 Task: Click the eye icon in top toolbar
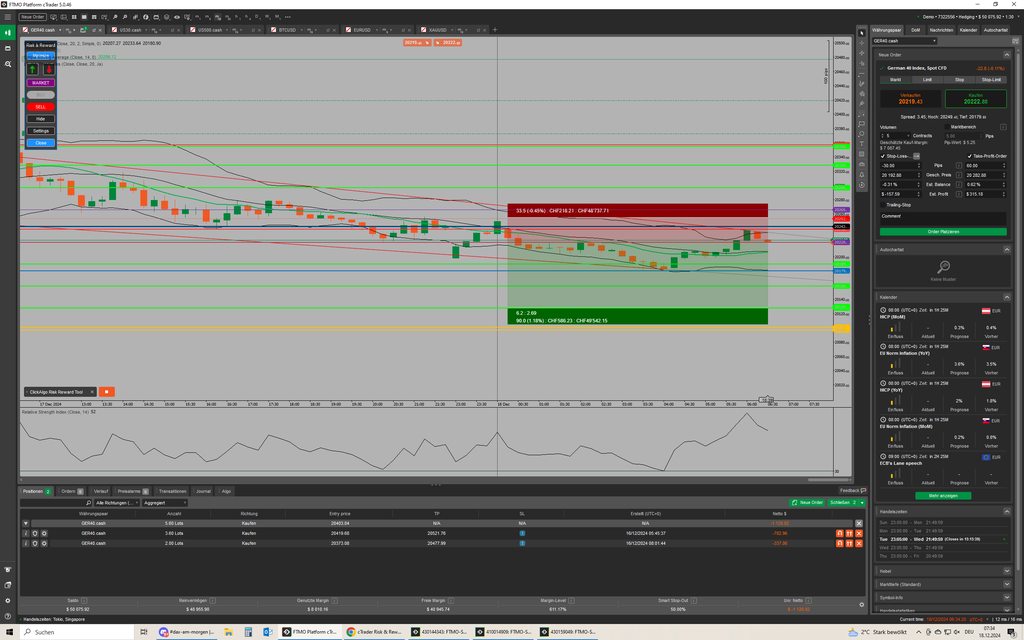176,17
